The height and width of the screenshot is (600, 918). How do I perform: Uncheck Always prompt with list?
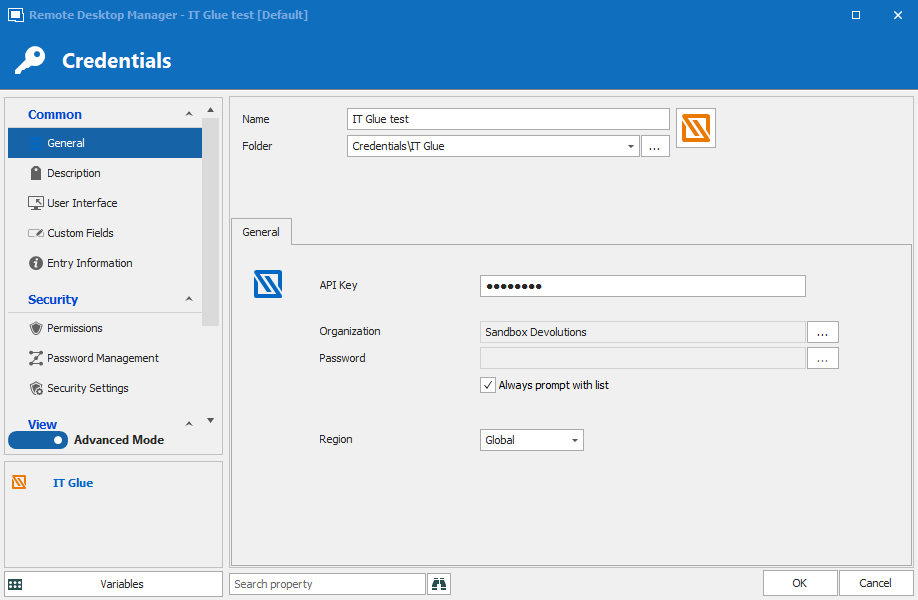pos(488,385)
